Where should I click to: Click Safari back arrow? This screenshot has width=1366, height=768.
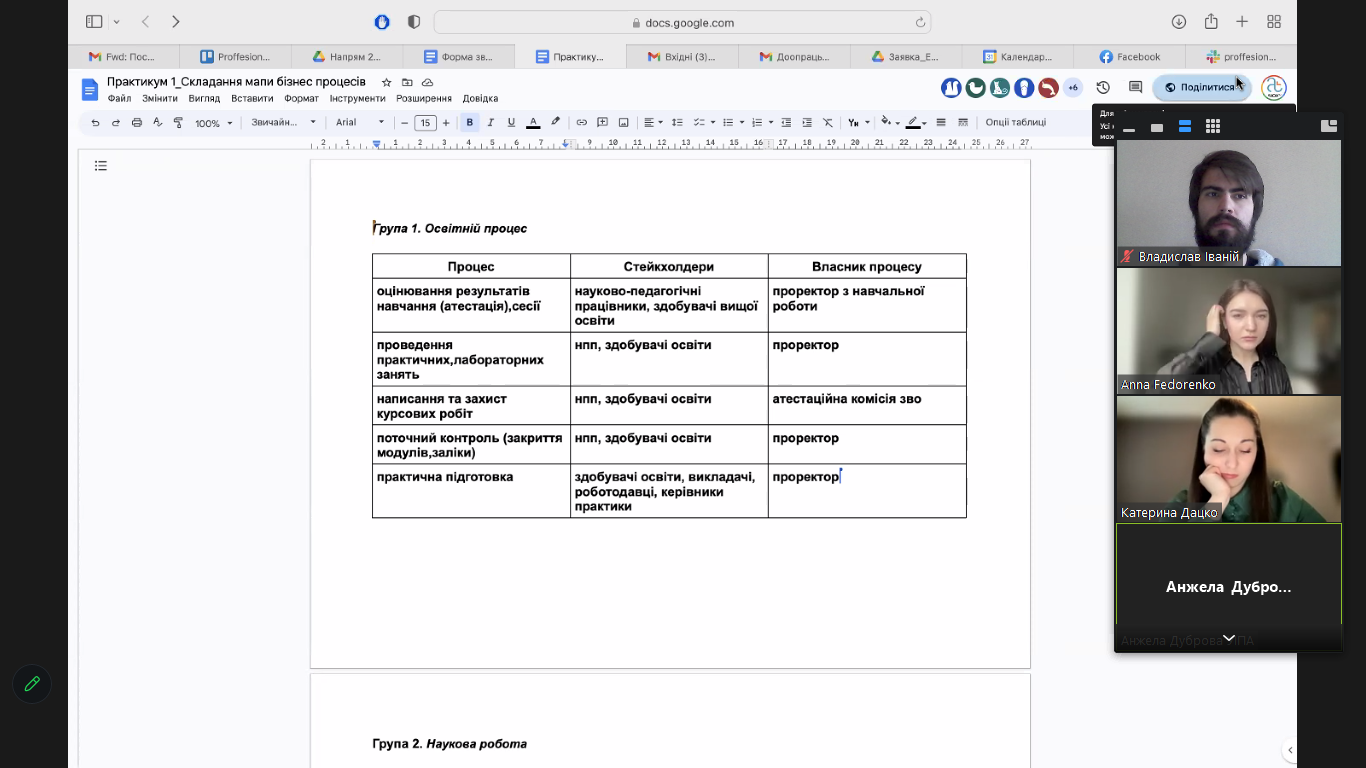[145, 22]
